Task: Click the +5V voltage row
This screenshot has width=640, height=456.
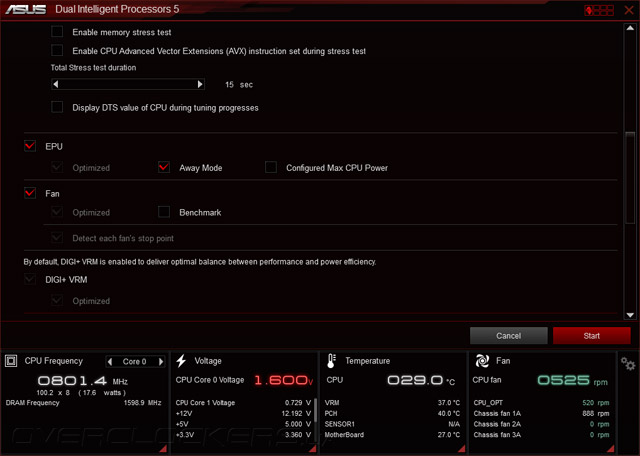Action: [243, 424]
